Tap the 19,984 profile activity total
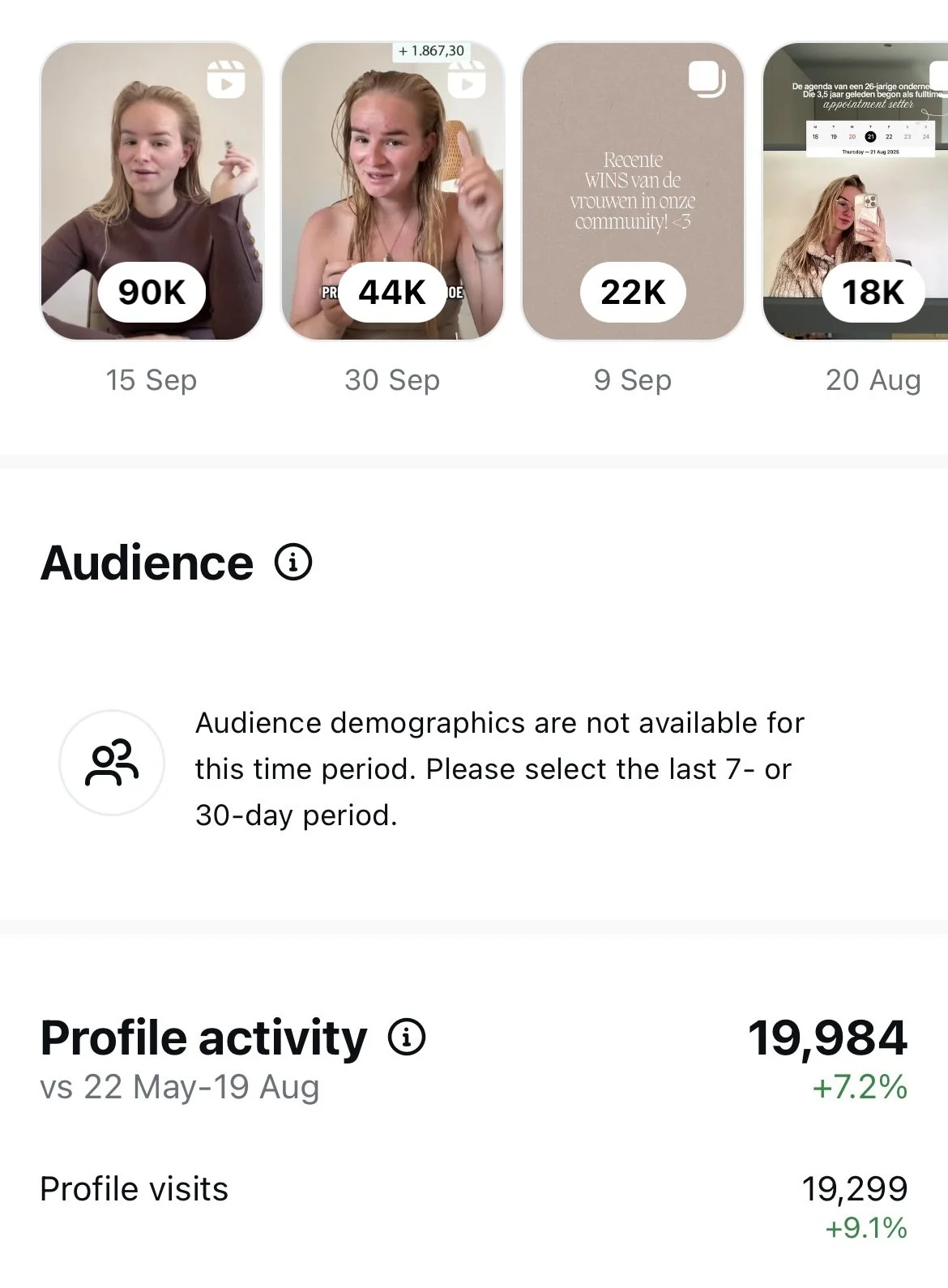948x1288 pixels. (827, 1038)
